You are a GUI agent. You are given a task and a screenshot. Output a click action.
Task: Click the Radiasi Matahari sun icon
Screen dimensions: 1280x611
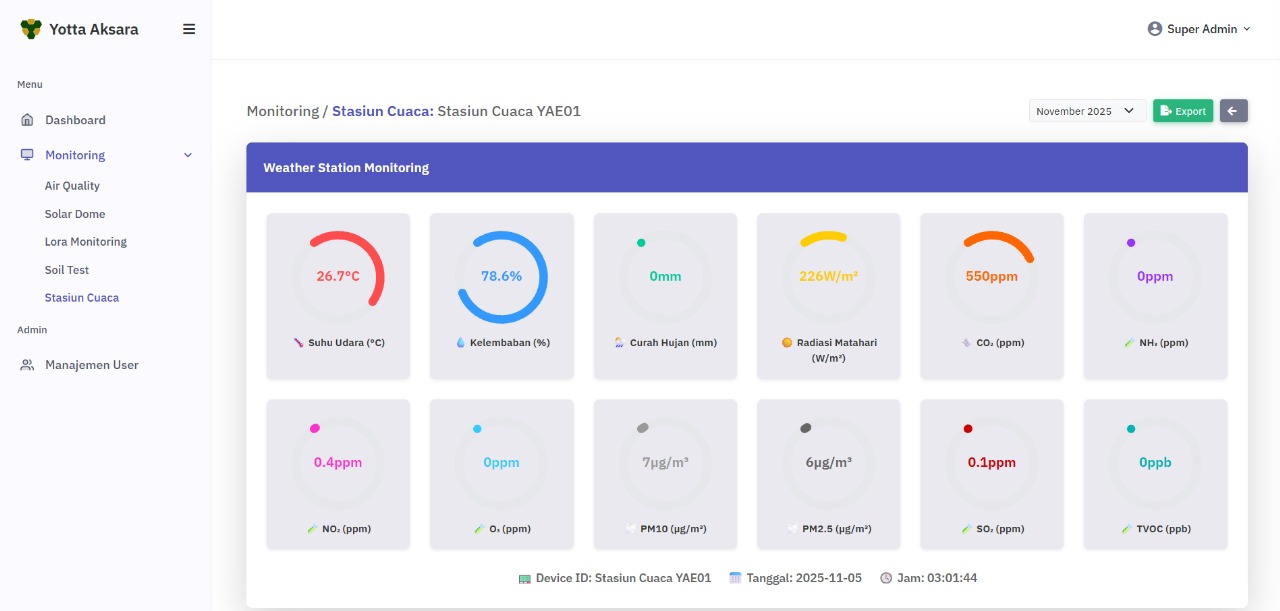(x=787, y=343)
